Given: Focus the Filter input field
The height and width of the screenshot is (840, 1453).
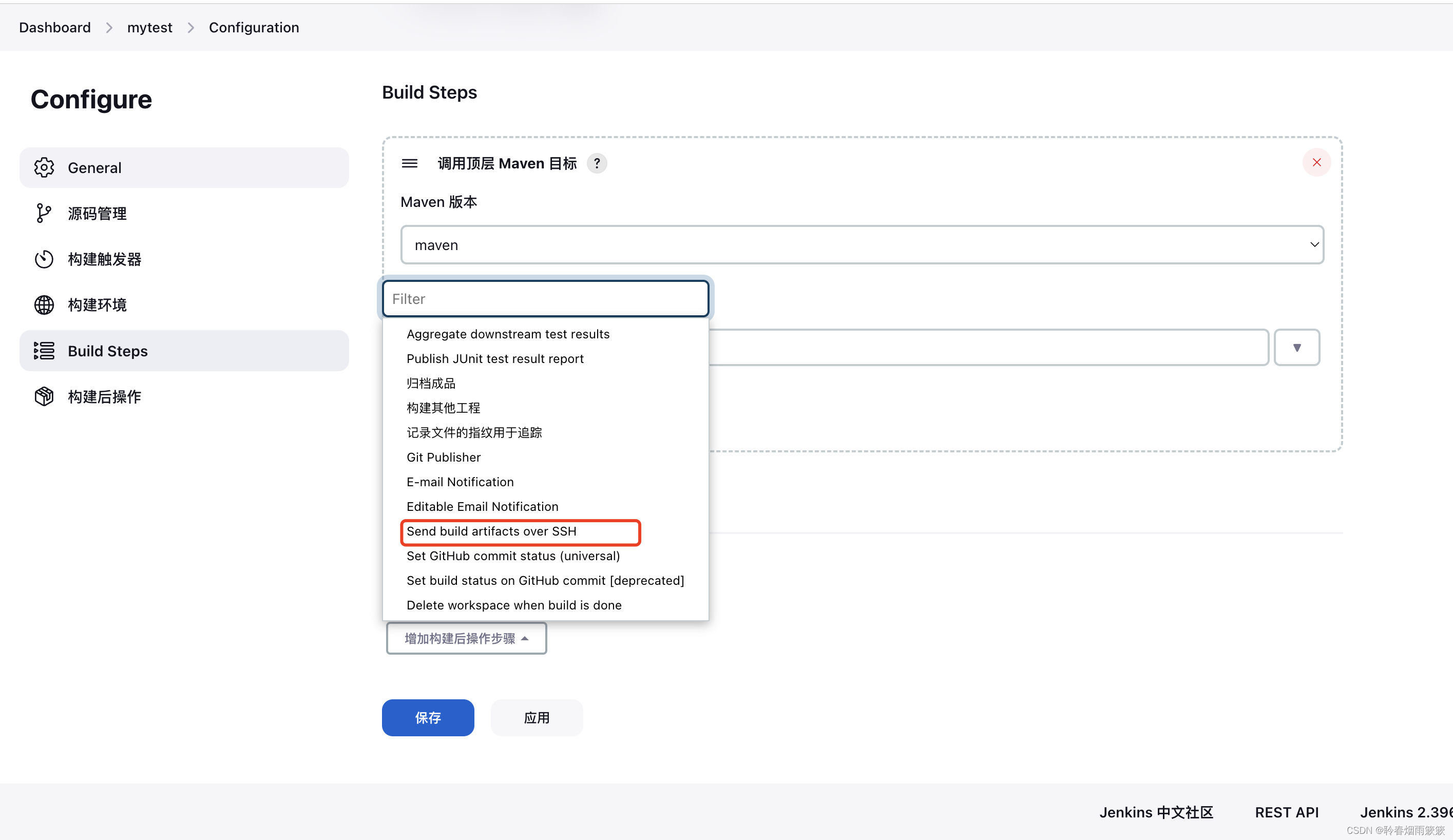Looking at the screenshot, I should click(x=545, y=299).
